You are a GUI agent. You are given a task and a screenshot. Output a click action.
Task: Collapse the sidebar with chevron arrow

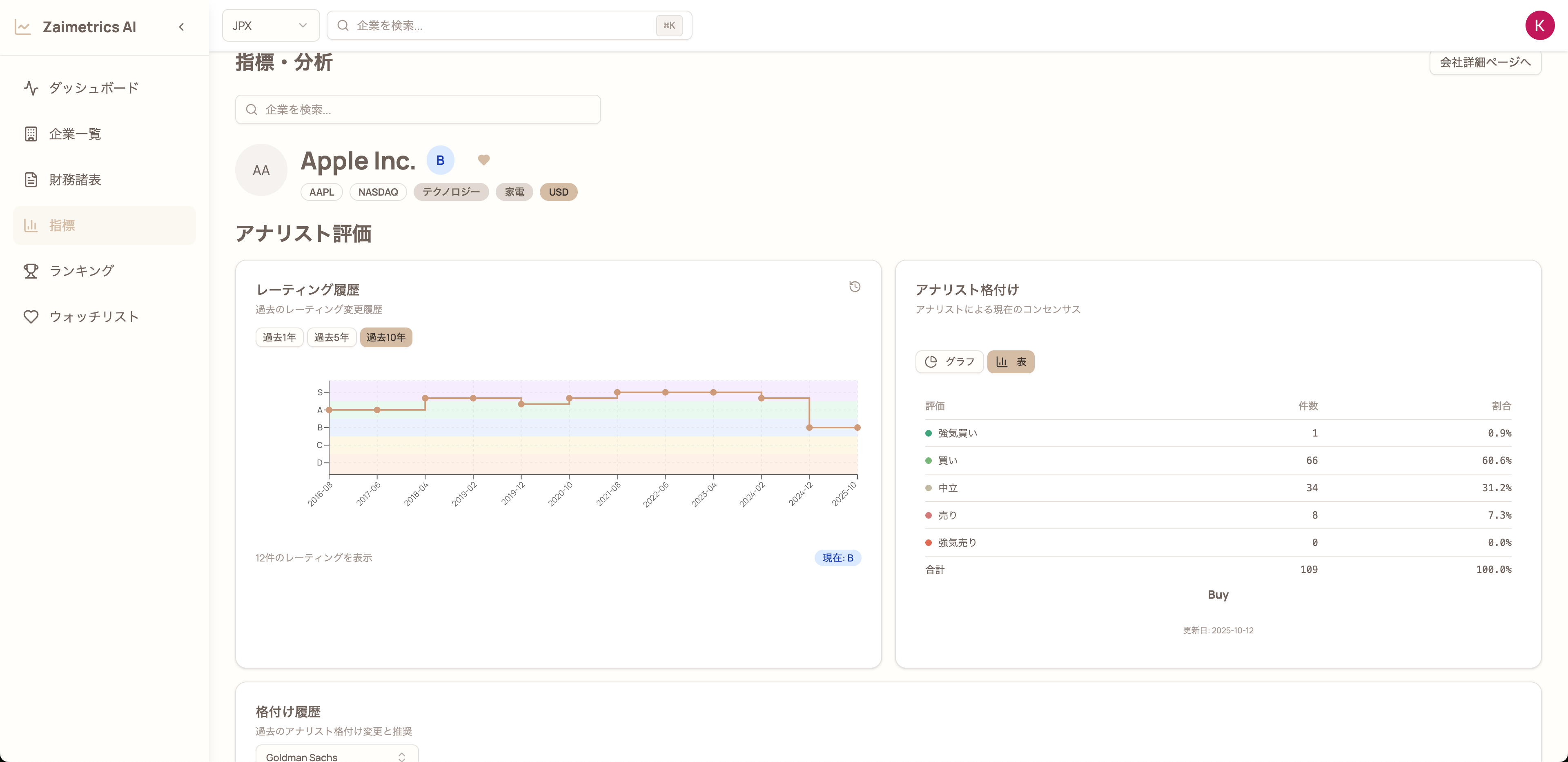181,27
